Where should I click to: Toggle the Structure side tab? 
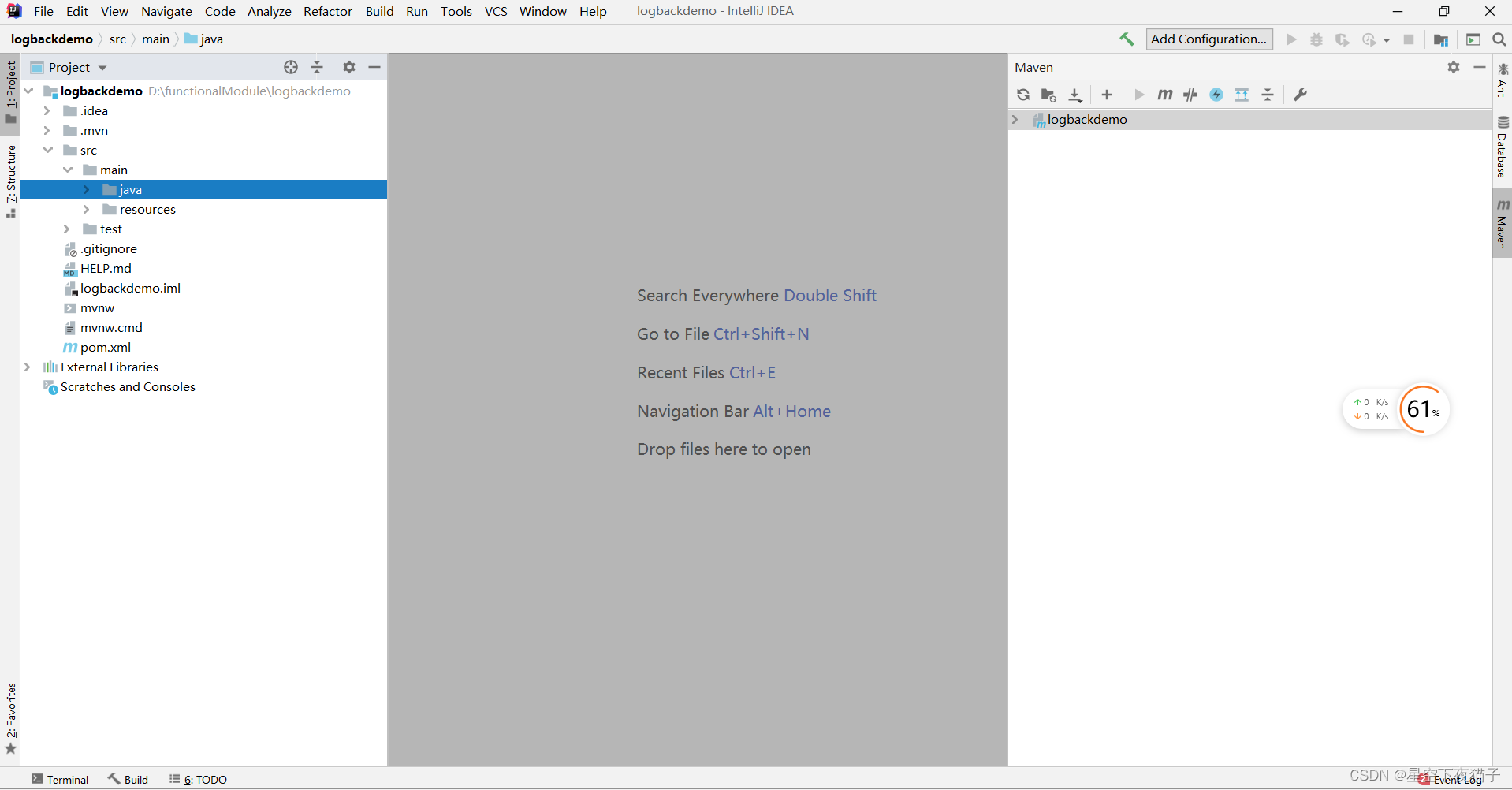pyautogui.click(x=10, y=181)
